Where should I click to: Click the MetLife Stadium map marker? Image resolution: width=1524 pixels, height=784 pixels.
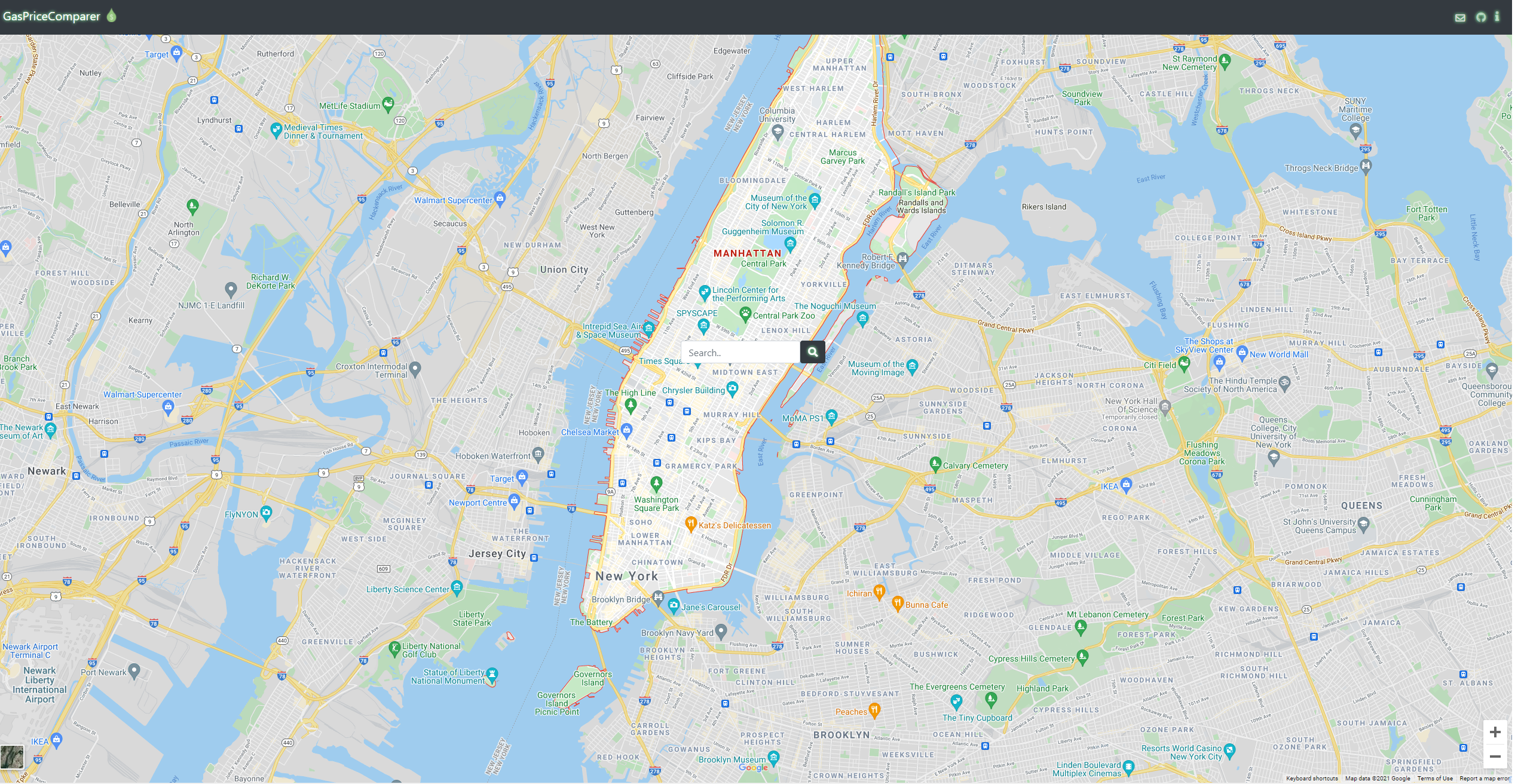point(388,104)
